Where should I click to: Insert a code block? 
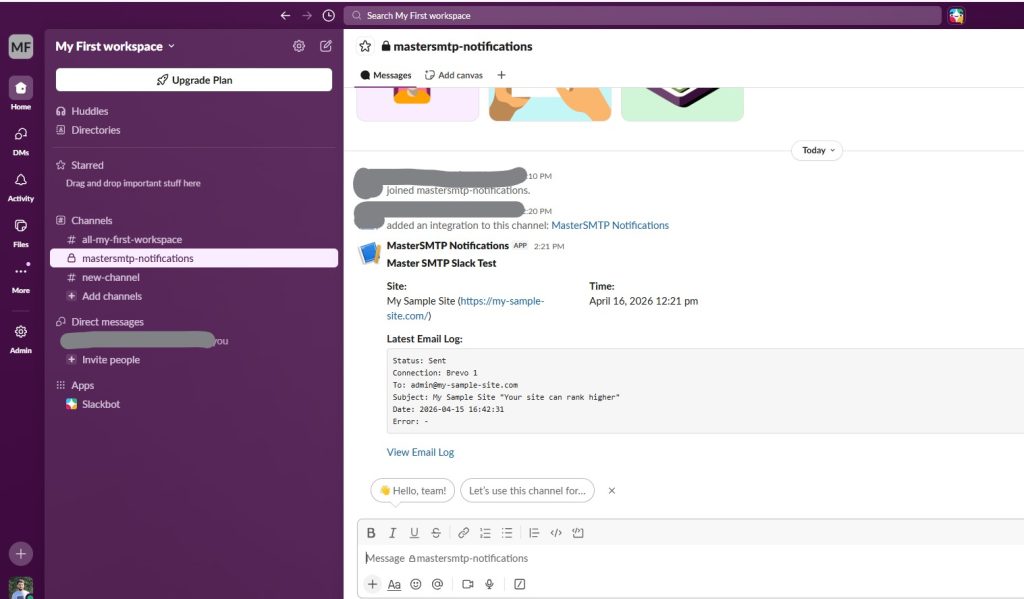point(577,533)
